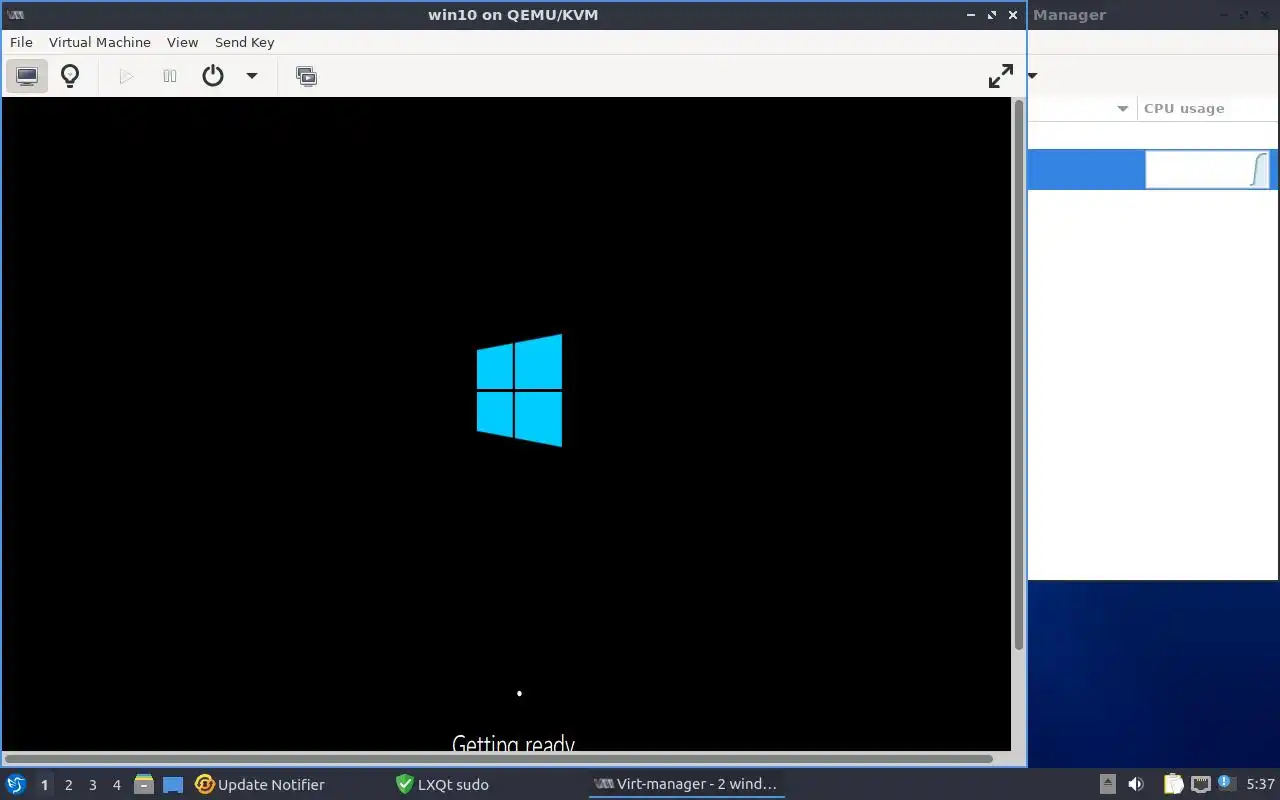
Task: Click the clock showing 5:37
Action: [x=1260, y=784]
